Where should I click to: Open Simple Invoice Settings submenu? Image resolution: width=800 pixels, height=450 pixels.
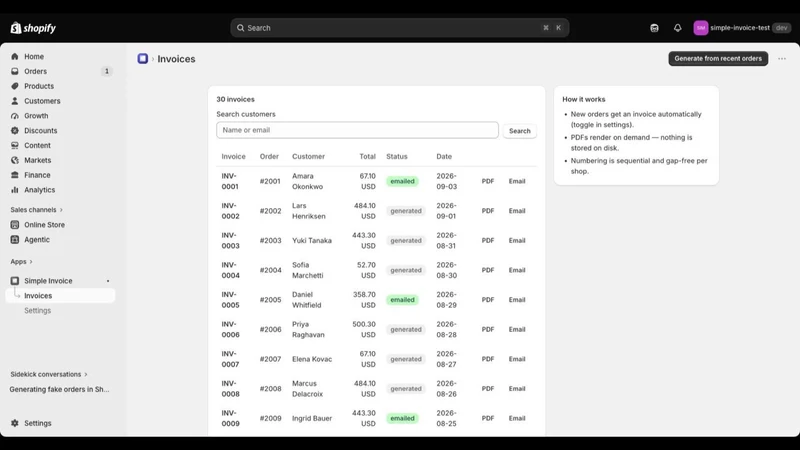pos(38,310)
